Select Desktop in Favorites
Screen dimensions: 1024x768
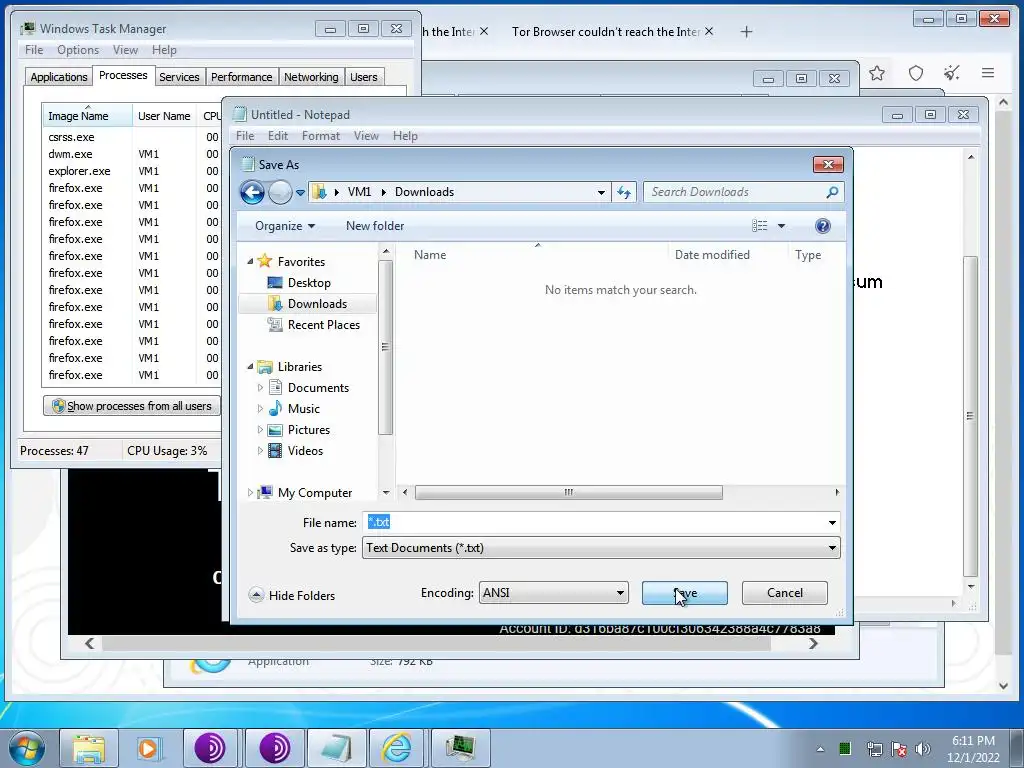(309, 283)
